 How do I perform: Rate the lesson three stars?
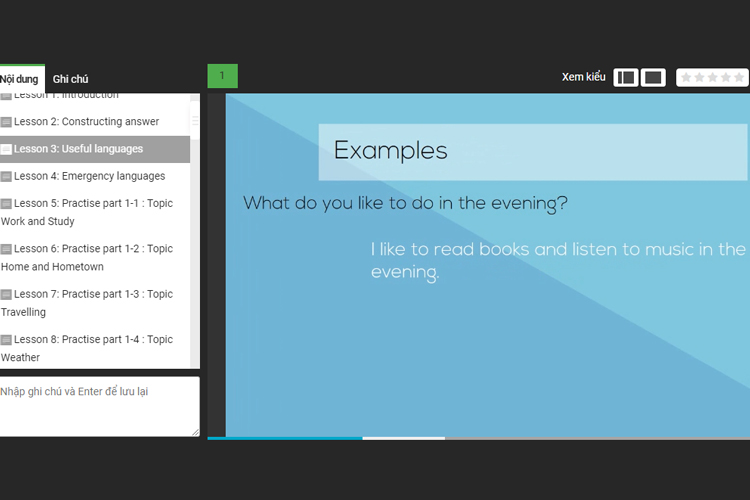pos(712,77)
